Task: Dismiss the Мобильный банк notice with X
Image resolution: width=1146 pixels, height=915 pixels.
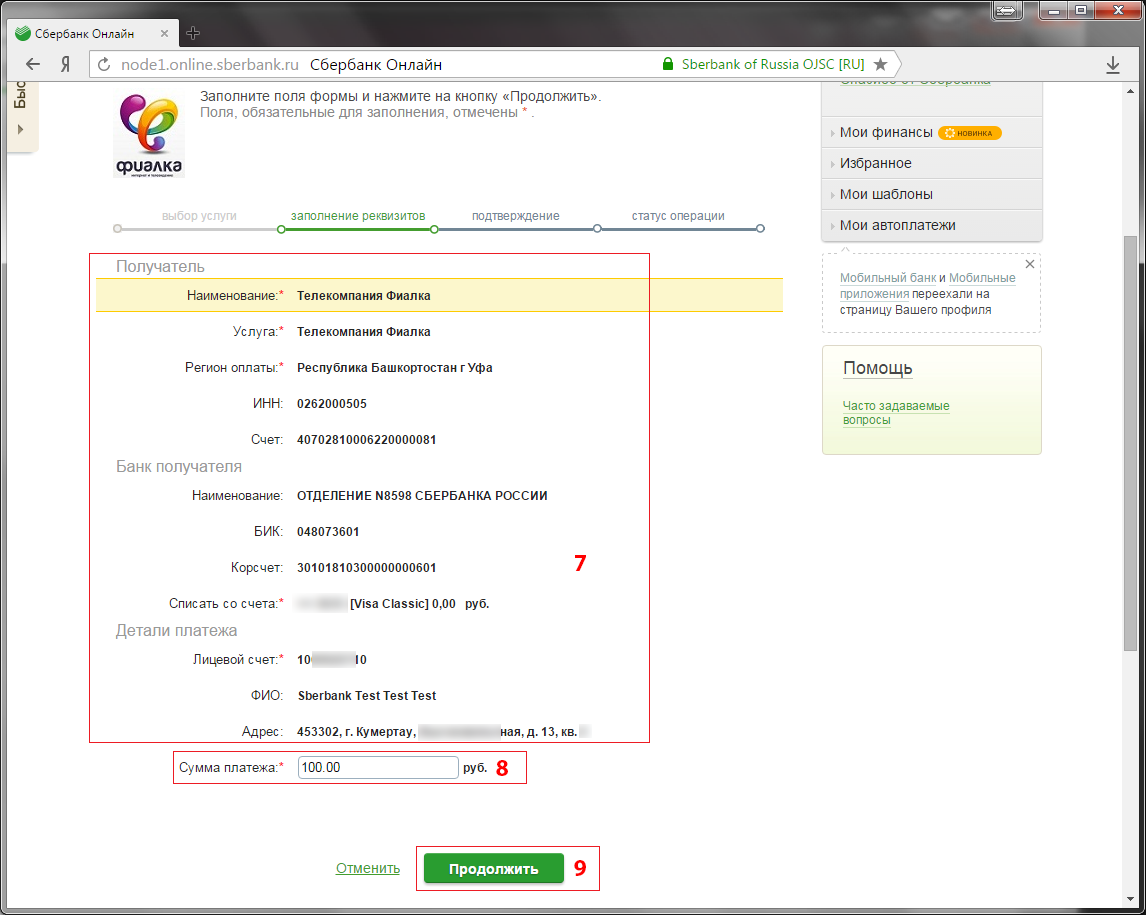Action: [1030, 264]
